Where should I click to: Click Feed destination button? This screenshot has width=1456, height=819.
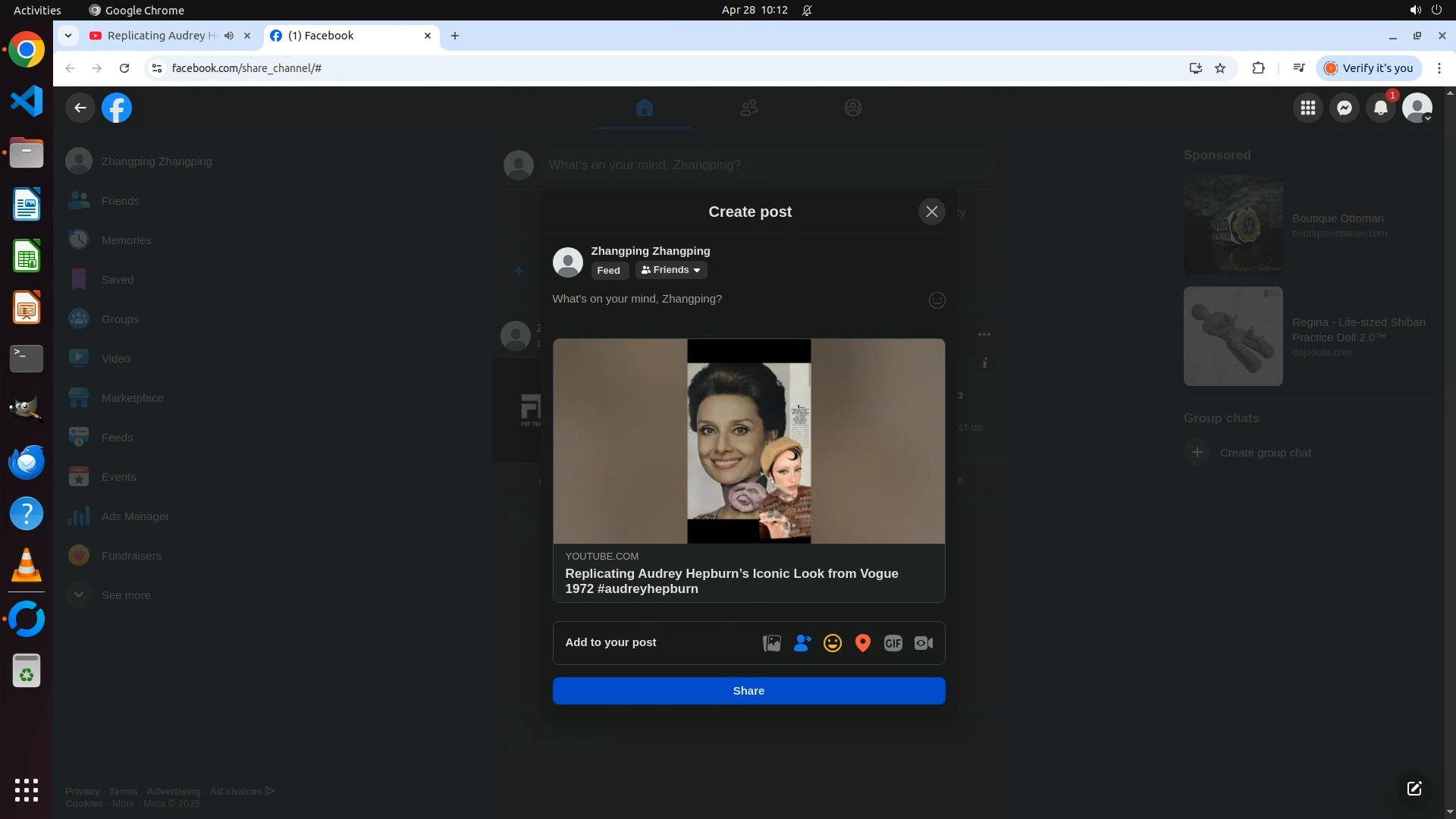[x=608, y=271]
